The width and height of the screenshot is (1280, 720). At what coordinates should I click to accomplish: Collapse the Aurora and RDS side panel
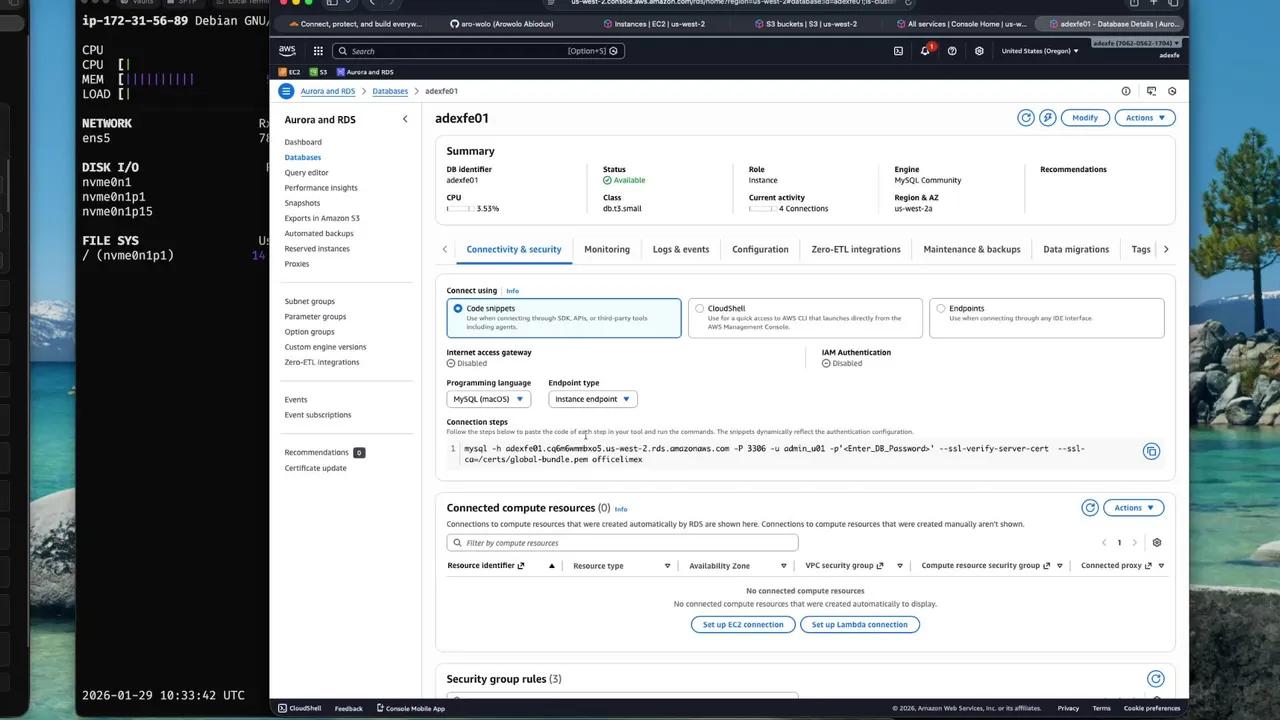(405, 119)
